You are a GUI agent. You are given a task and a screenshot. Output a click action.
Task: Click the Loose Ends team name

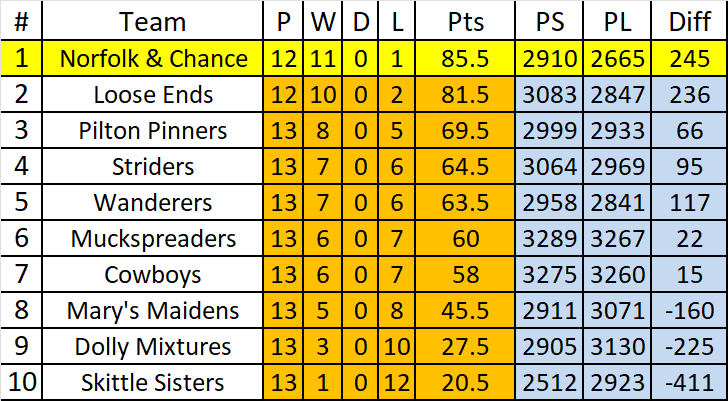pos(153,95)
